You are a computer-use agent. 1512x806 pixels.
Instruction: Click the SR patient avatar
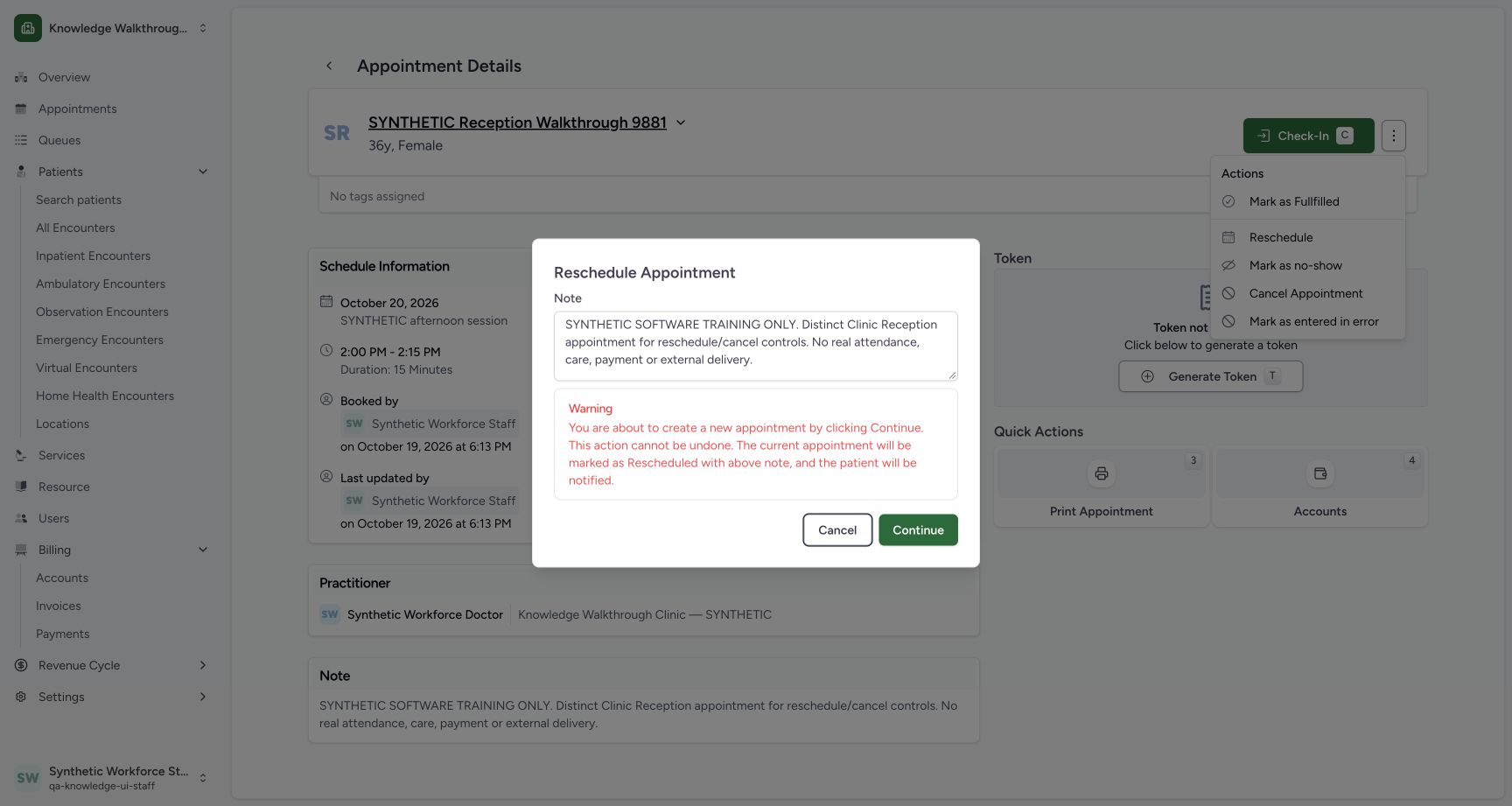(x=337, y=133)
